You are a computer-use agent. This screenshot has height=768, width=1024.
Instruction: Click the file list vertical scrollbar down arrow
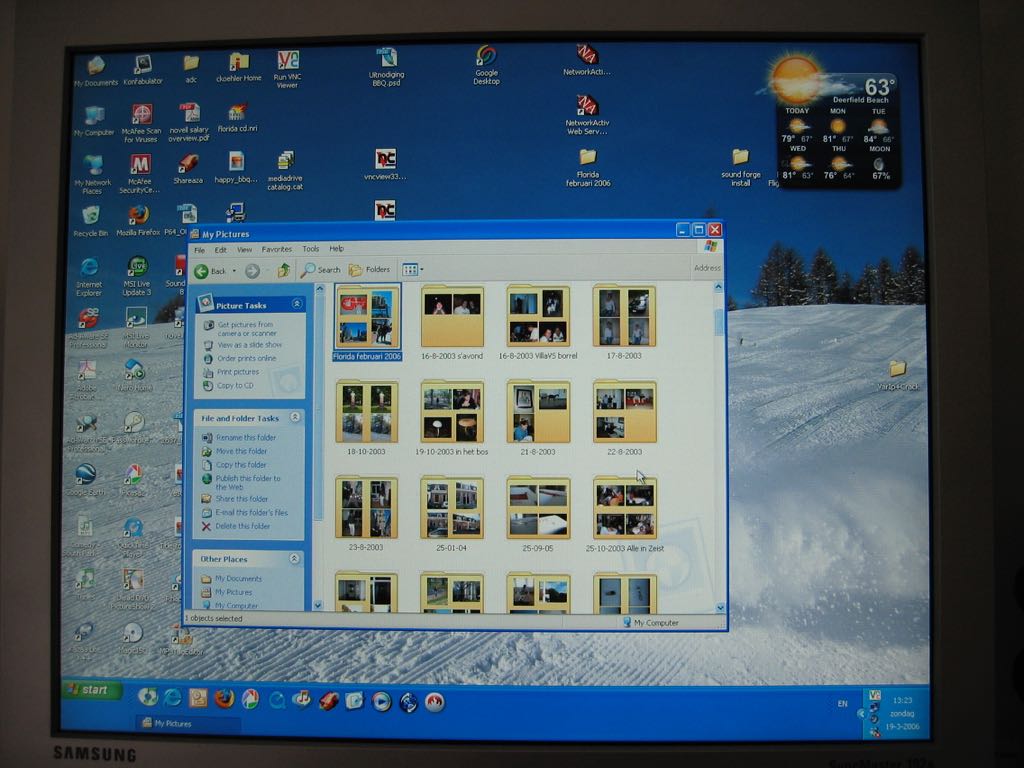pos(719,607)
